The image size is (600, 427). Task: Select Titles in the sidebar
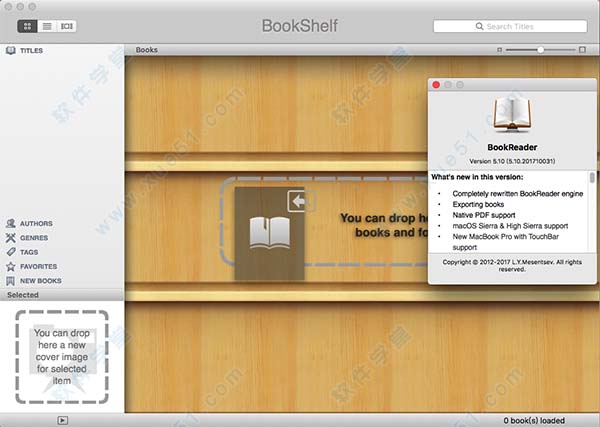[31, 51]
